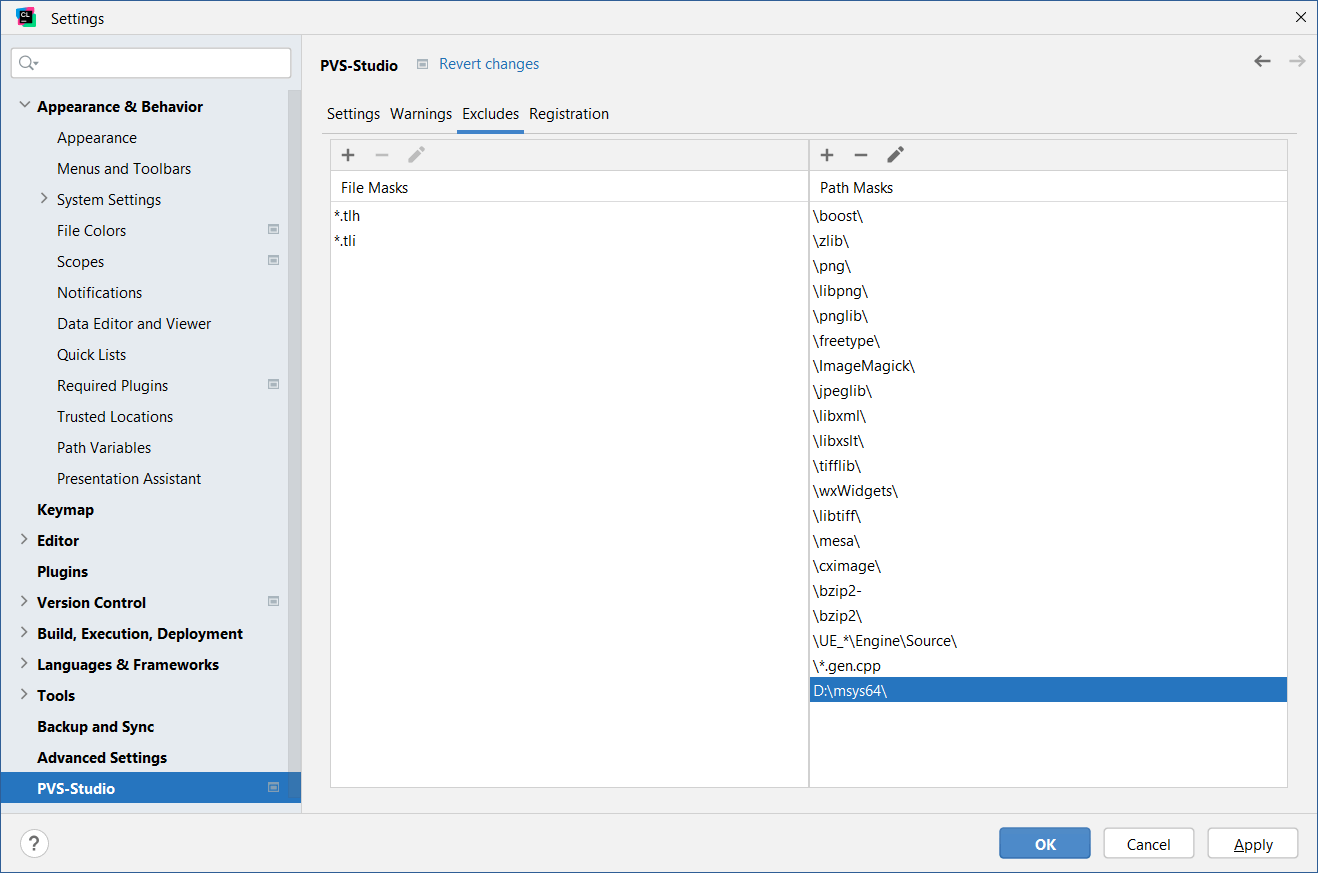Image resolution: width=1318 pixels, height=873 pixels.
Task: Collapse the Appearance & Behavior section
Action: coord(24,106)
